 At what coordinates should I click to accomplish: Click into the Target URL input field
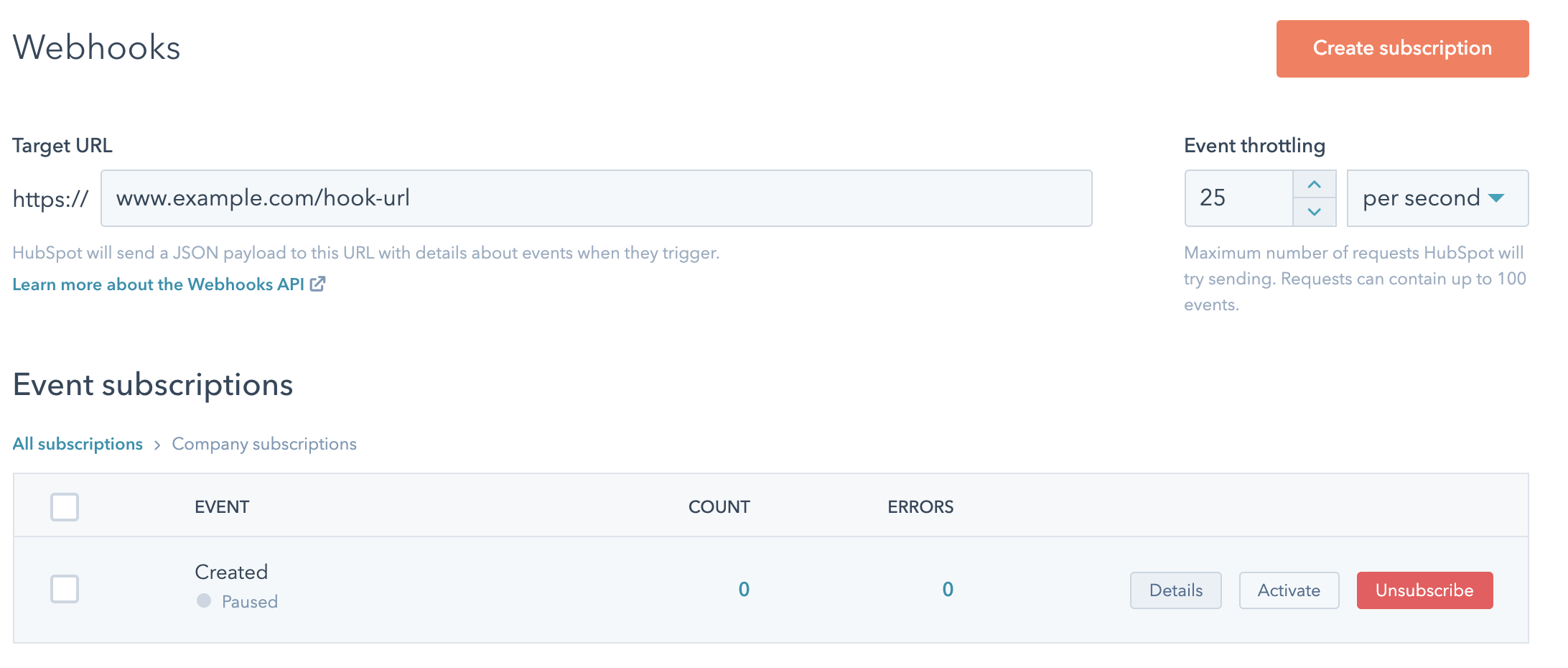596,198
